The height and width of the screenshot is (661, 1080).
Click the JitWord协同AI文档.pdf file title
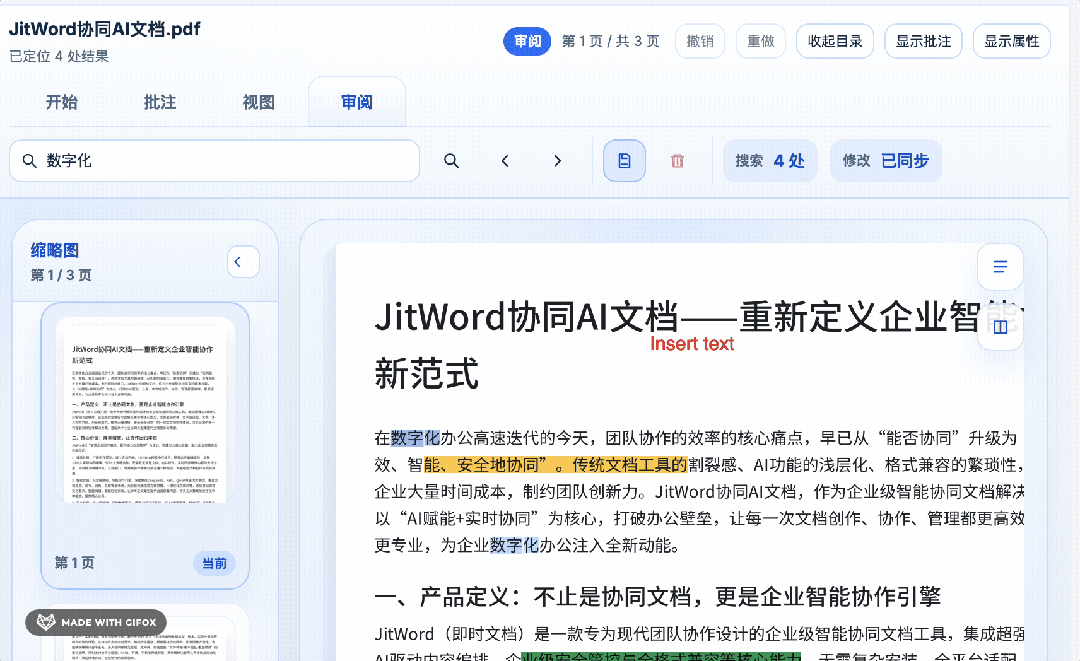(105, 29)
